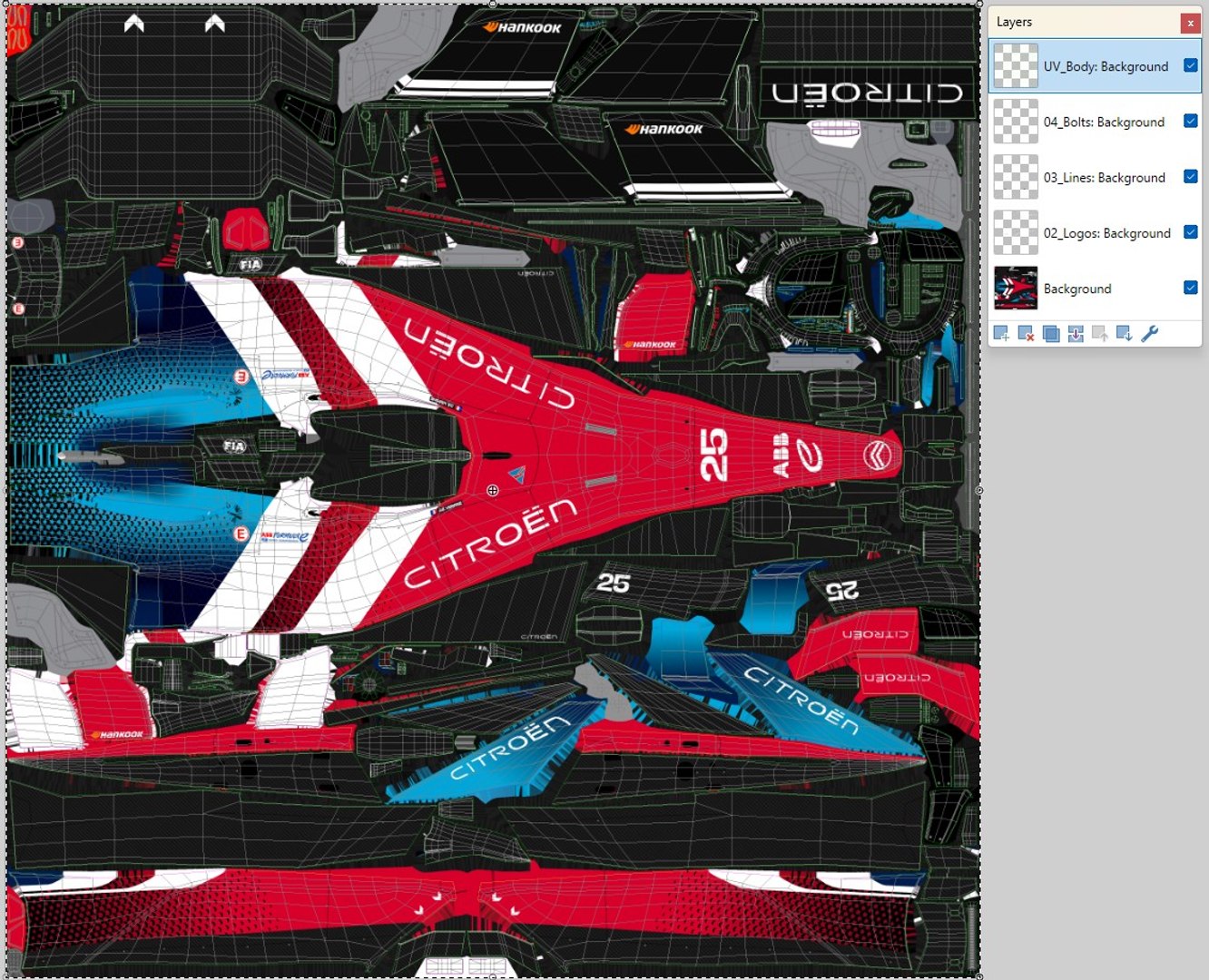This screenshot has width=1209, height=980.
Task: Open layer properties wrench icon
Action: click(x=1150, y=334)
